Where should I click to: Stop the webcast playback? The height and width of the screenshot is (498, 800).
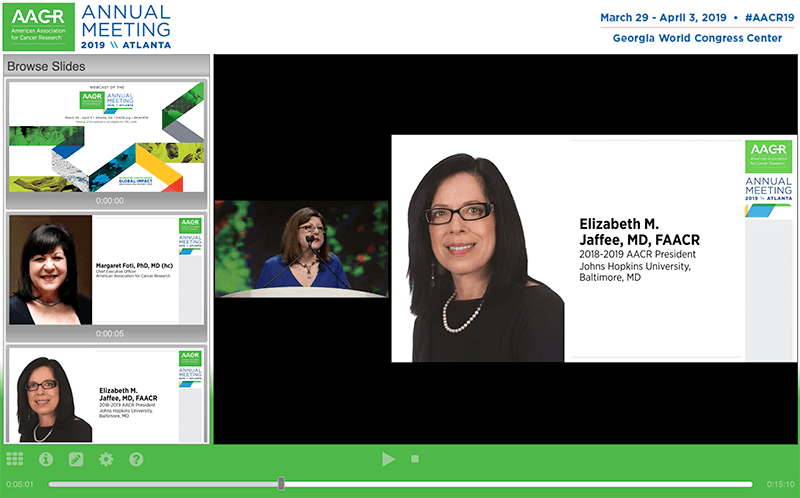point(415,459)
